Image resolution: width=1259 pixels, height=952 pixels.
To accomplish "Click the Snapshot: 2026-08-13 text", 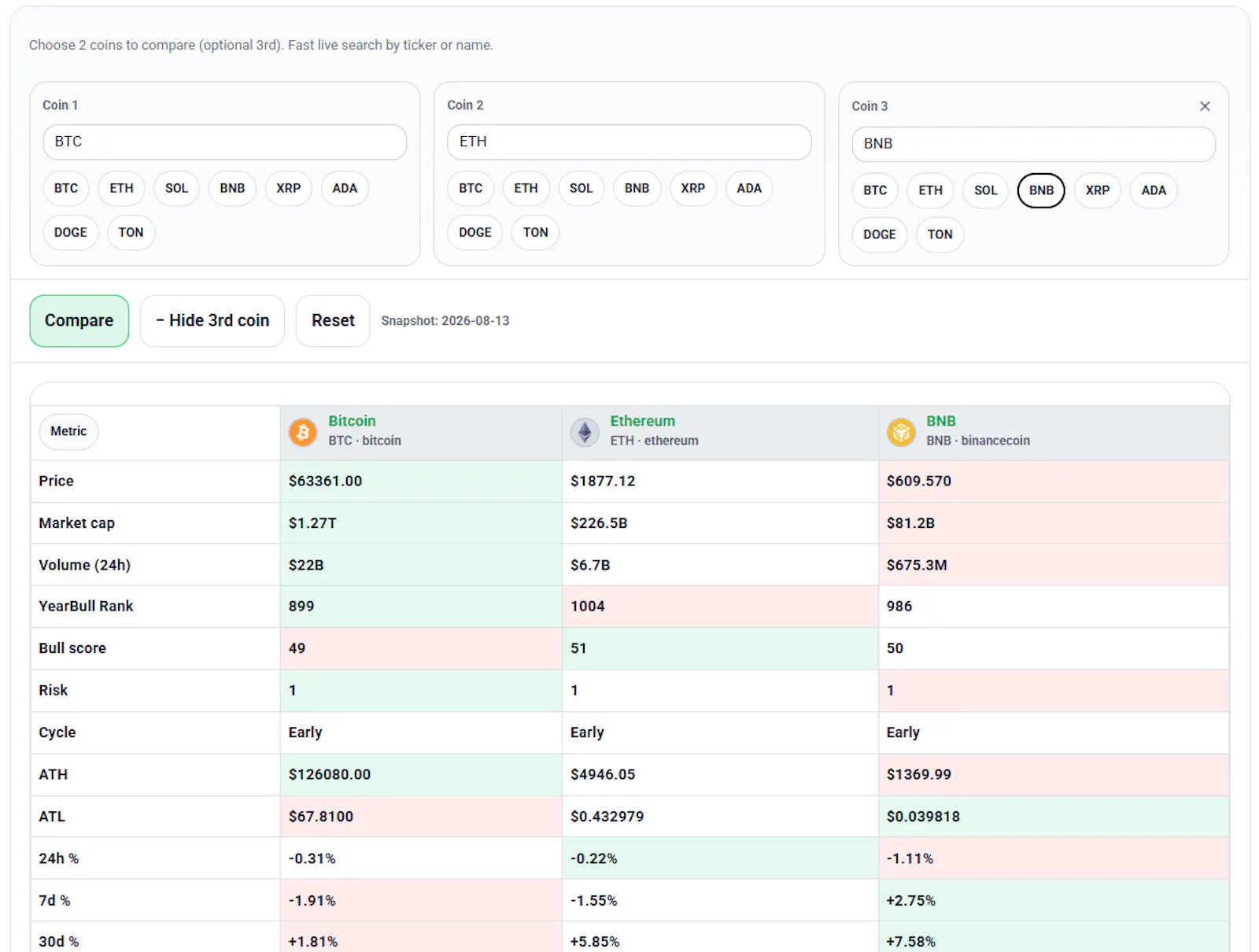I will tap(445, 321).
